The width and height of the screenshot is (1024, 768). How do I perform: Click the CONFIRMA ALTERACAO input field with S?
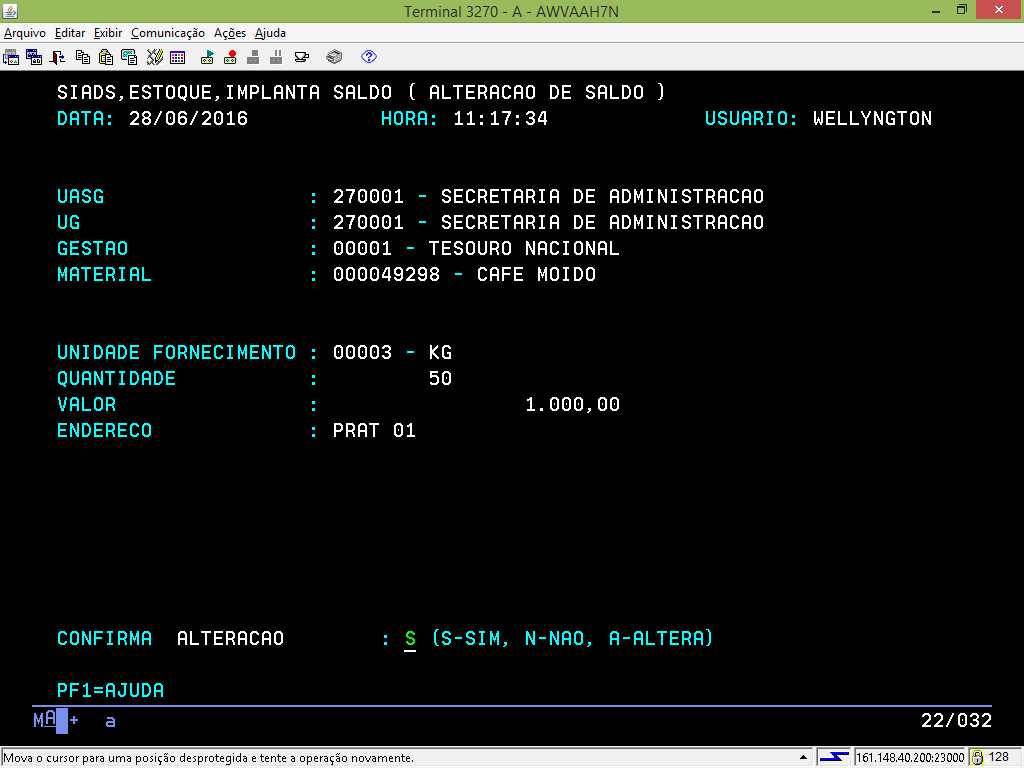410,639
